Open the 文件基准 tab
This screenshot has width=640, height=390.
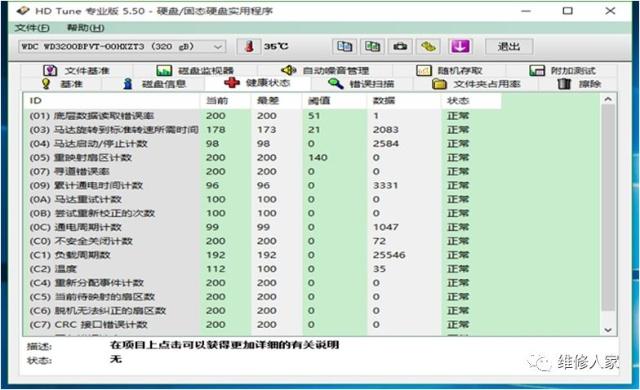click(x=77, y=71)
